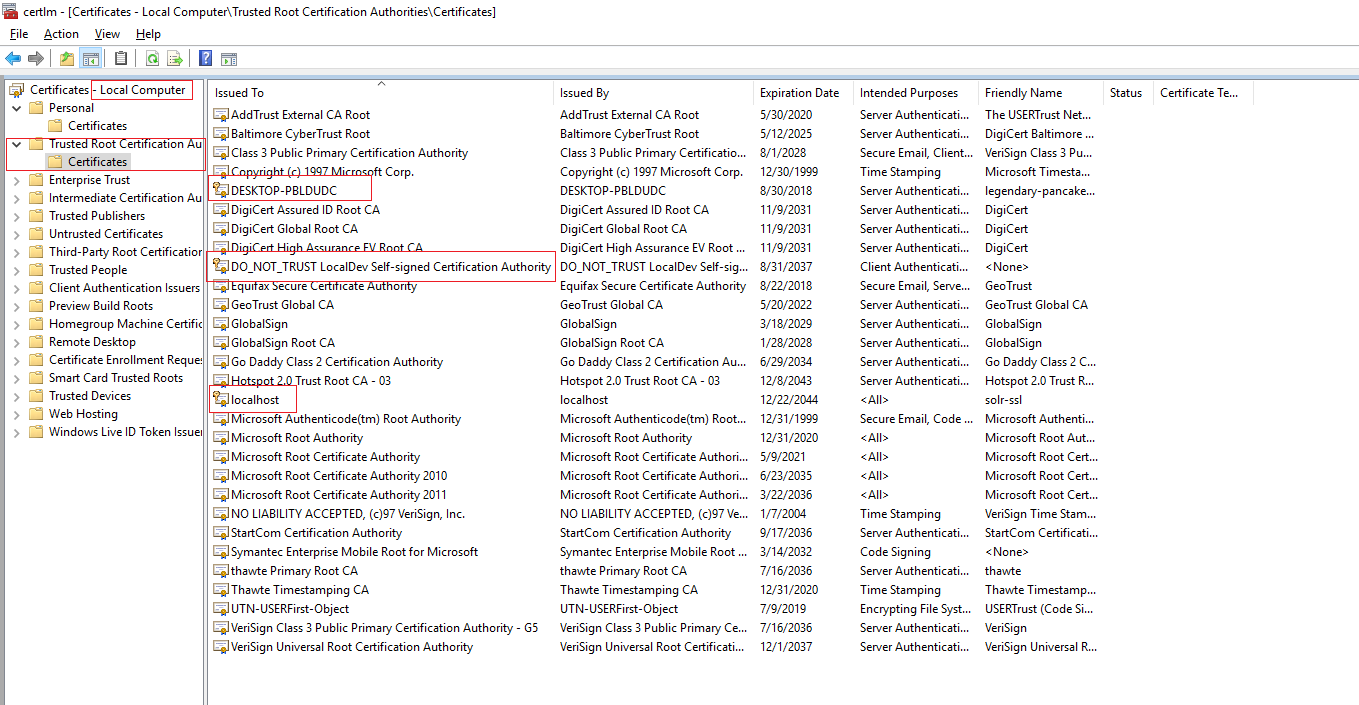Image resolution: width=1359 pixels, height=705 pixels.
Task: Click the certificate icon of DO_NOT_TRUST LocalDev
Action: tap(221, 266)
